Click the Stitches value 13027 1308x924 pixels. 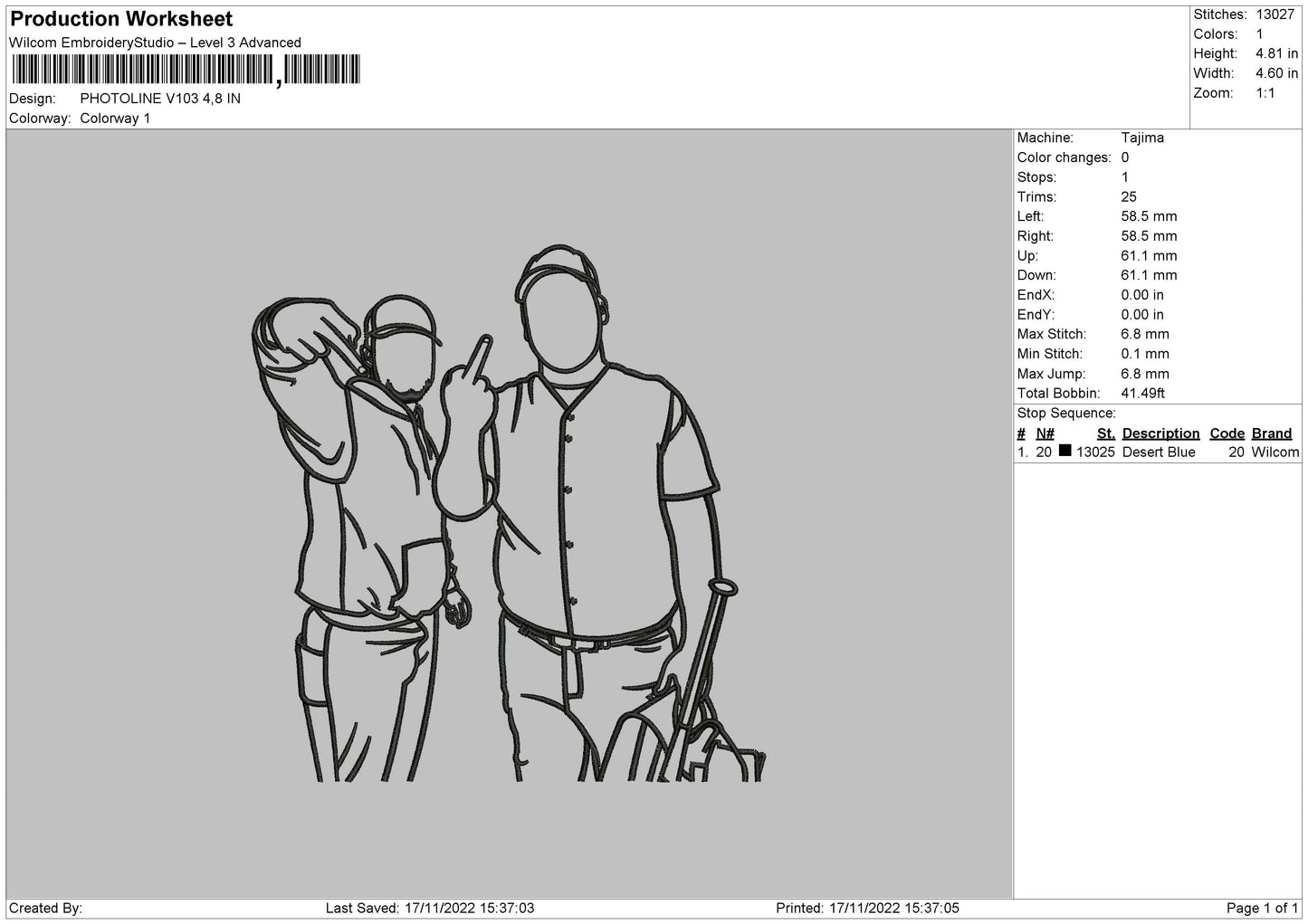pos(1275,14)
